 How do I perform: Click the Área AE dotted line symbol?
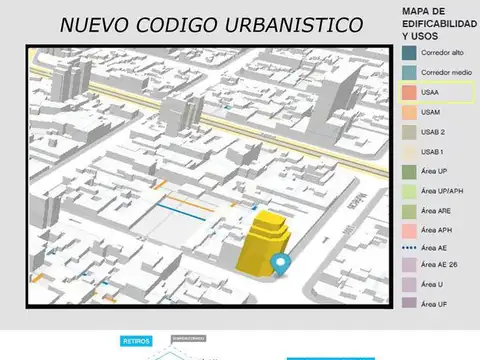point(409,248)
